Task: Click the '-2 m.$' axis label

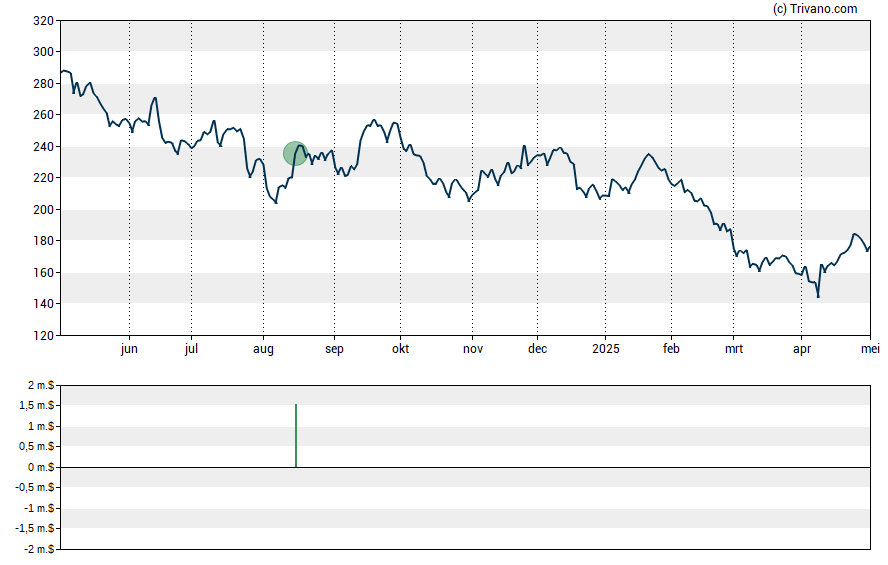Action: [39, 549]
